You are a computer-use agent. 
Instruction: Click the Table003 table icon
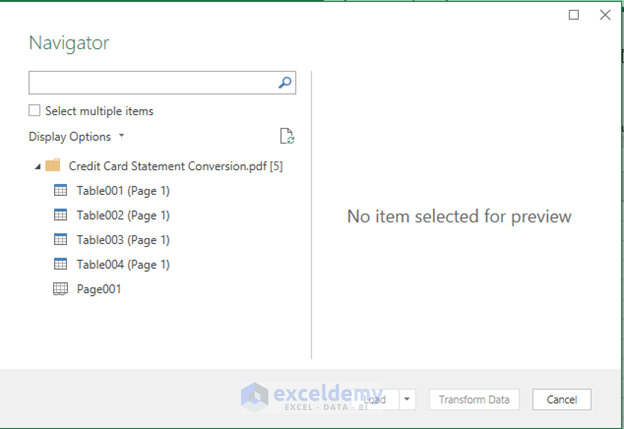click(60, 240)
